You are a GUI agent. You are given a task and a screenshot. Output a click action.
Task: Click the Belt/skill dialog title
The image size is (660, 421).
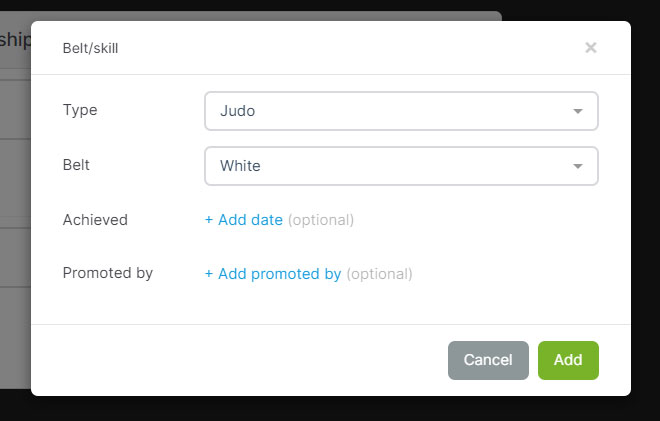click(x=90, y=48)
